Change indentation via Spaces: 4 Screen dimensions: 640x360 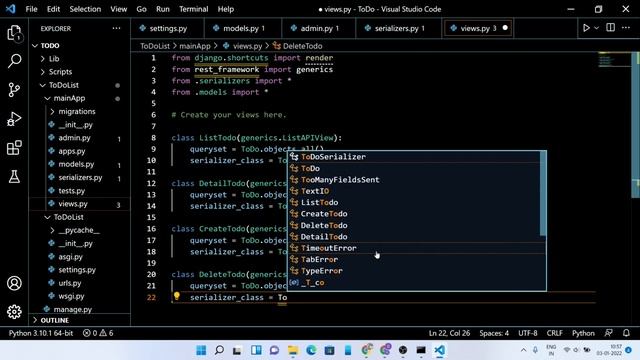(x=494, y=333)
